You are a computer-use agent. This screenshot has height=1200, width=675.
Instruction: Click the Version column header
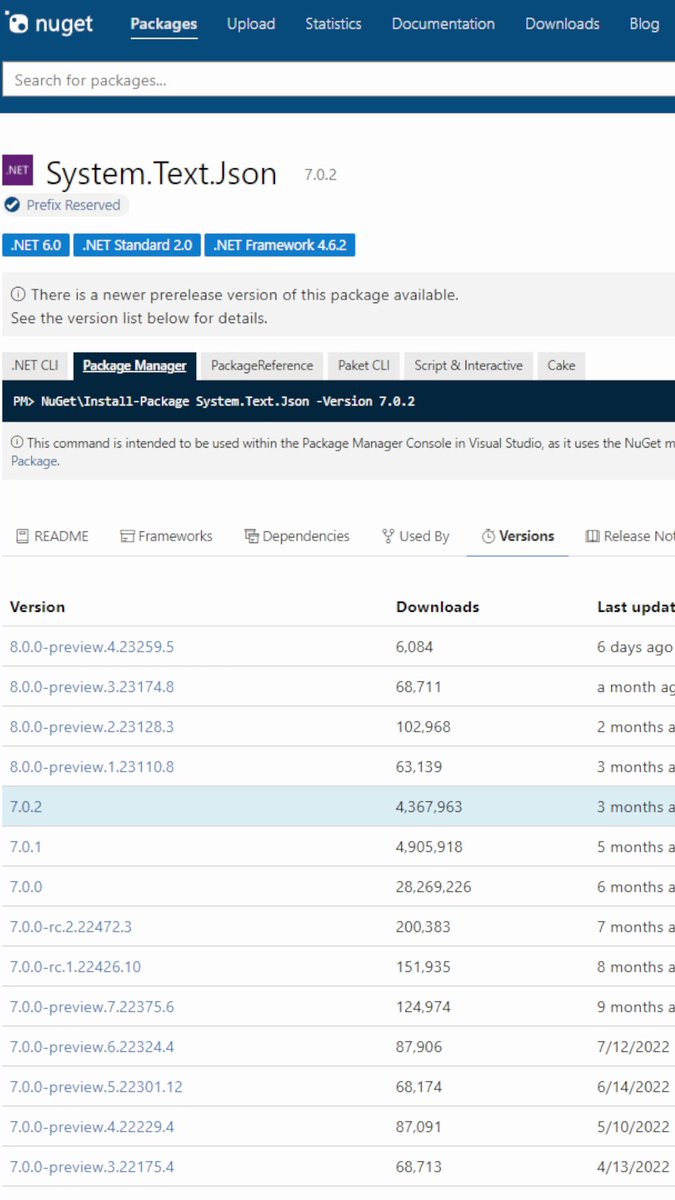point(37,607)
